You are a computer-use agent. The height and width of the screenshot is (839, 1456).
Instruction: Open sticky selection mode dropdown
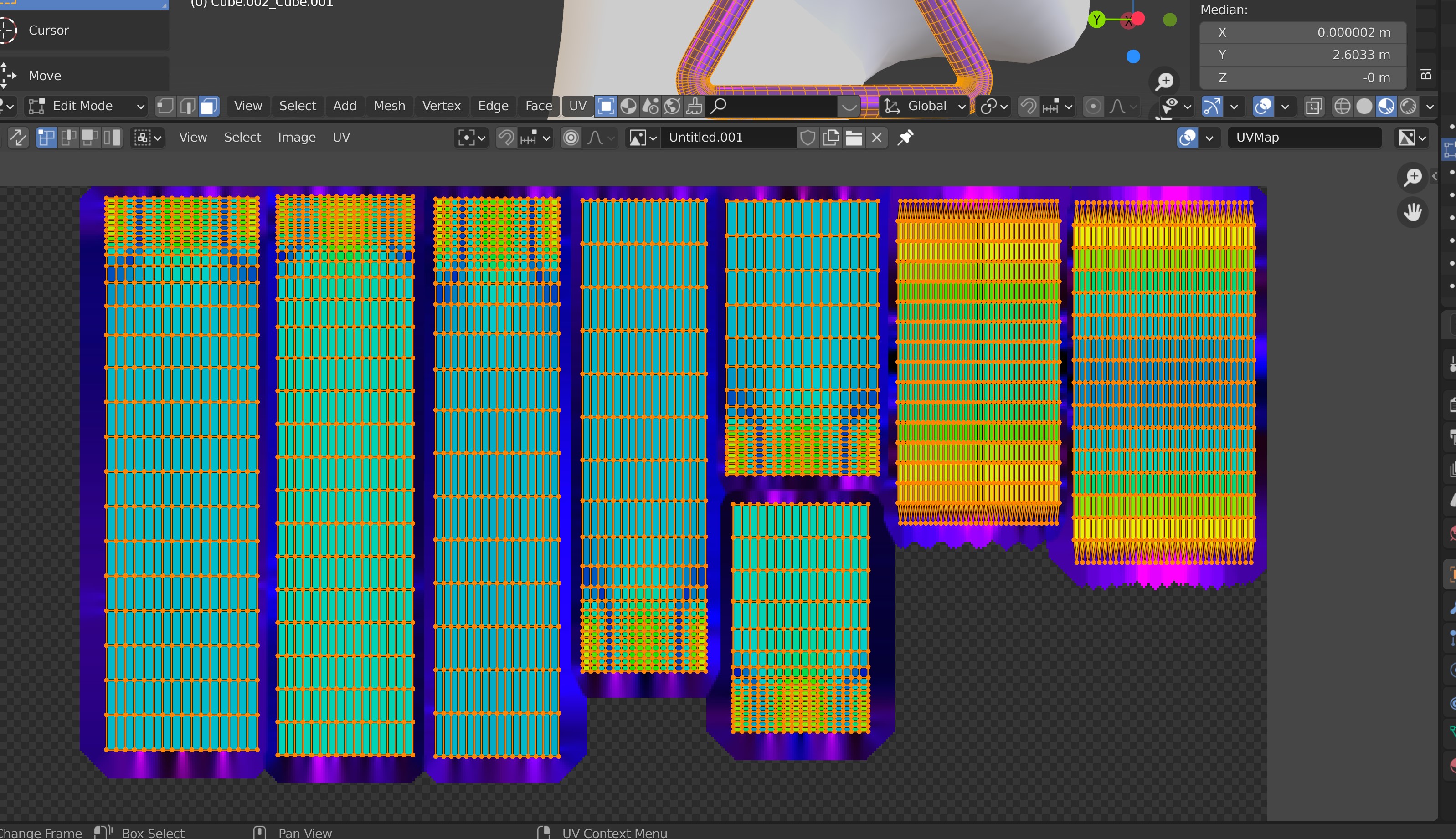coord(148,137)
